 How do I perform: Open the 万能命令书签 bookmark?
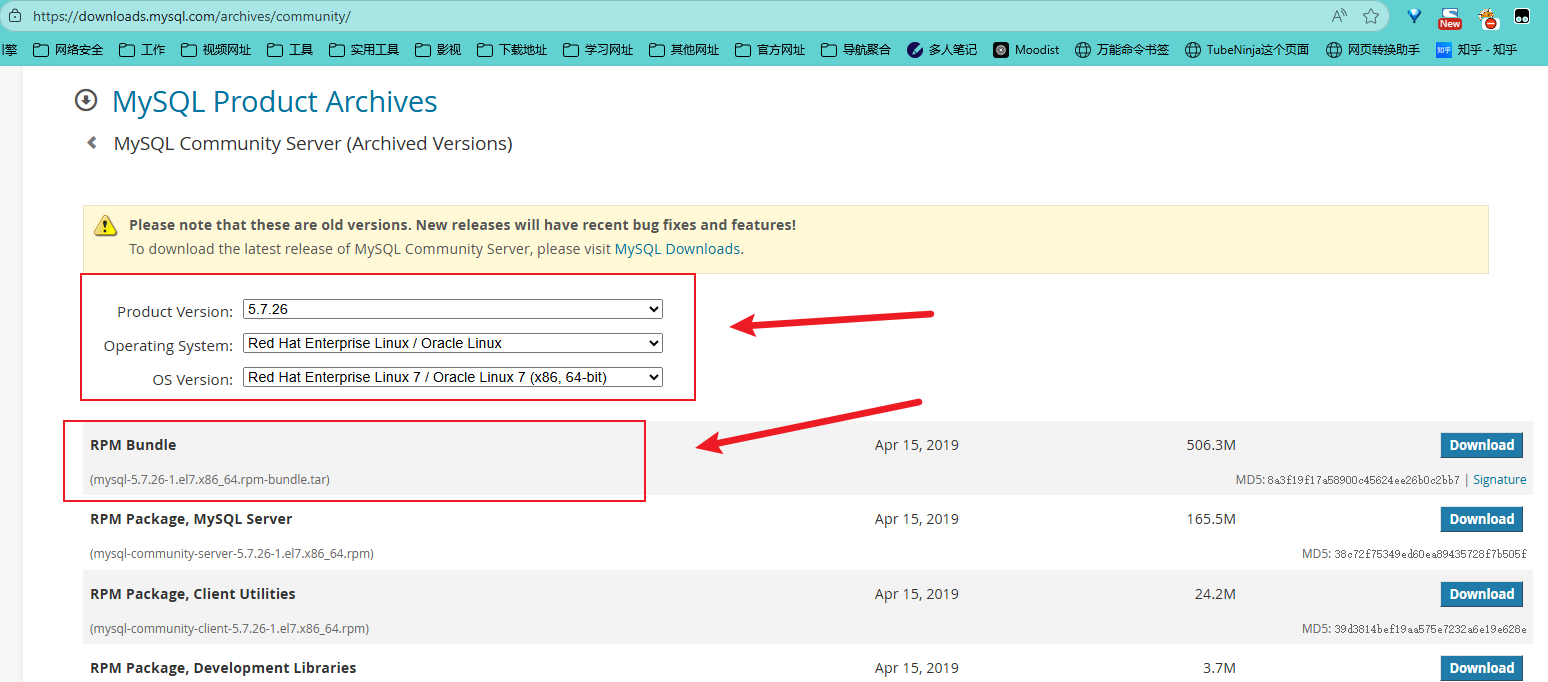point(1122,49)
